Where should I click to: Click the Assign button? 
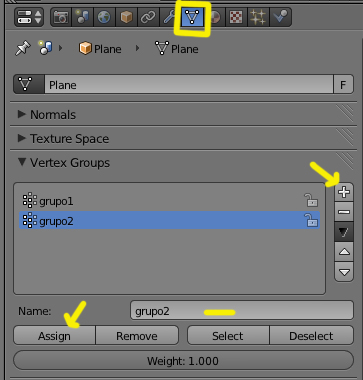pos(54,336)
